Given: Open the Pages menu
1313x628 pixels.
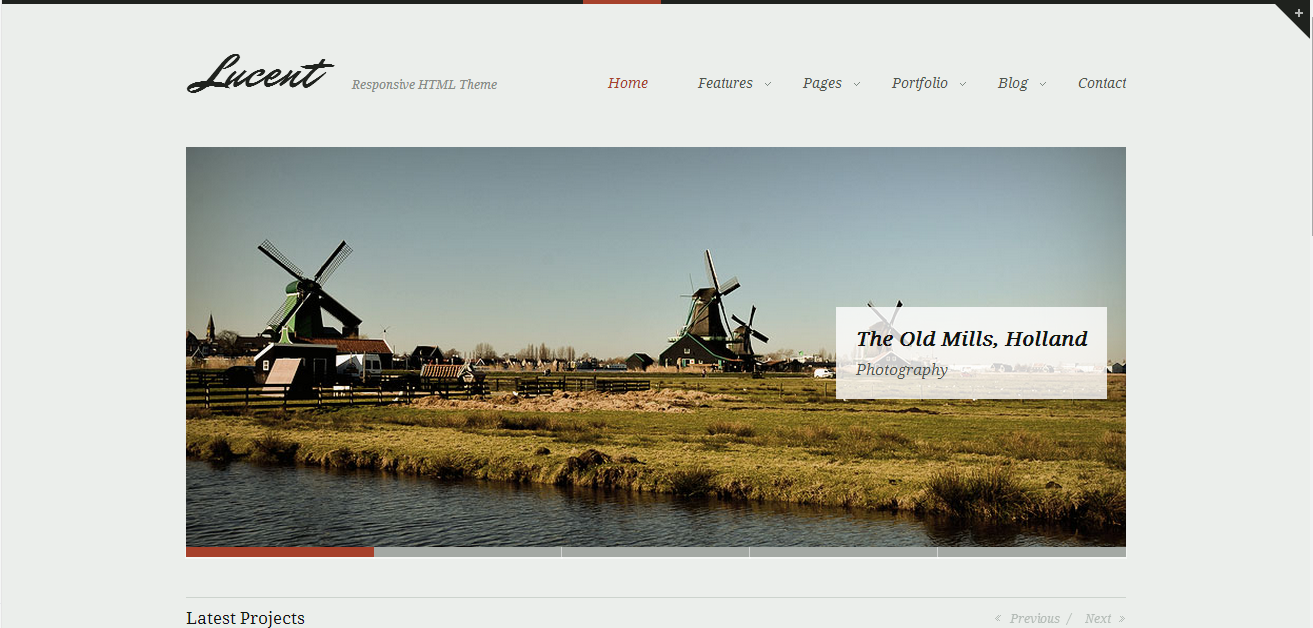Looking at the screenshot, I should (822, 83).
